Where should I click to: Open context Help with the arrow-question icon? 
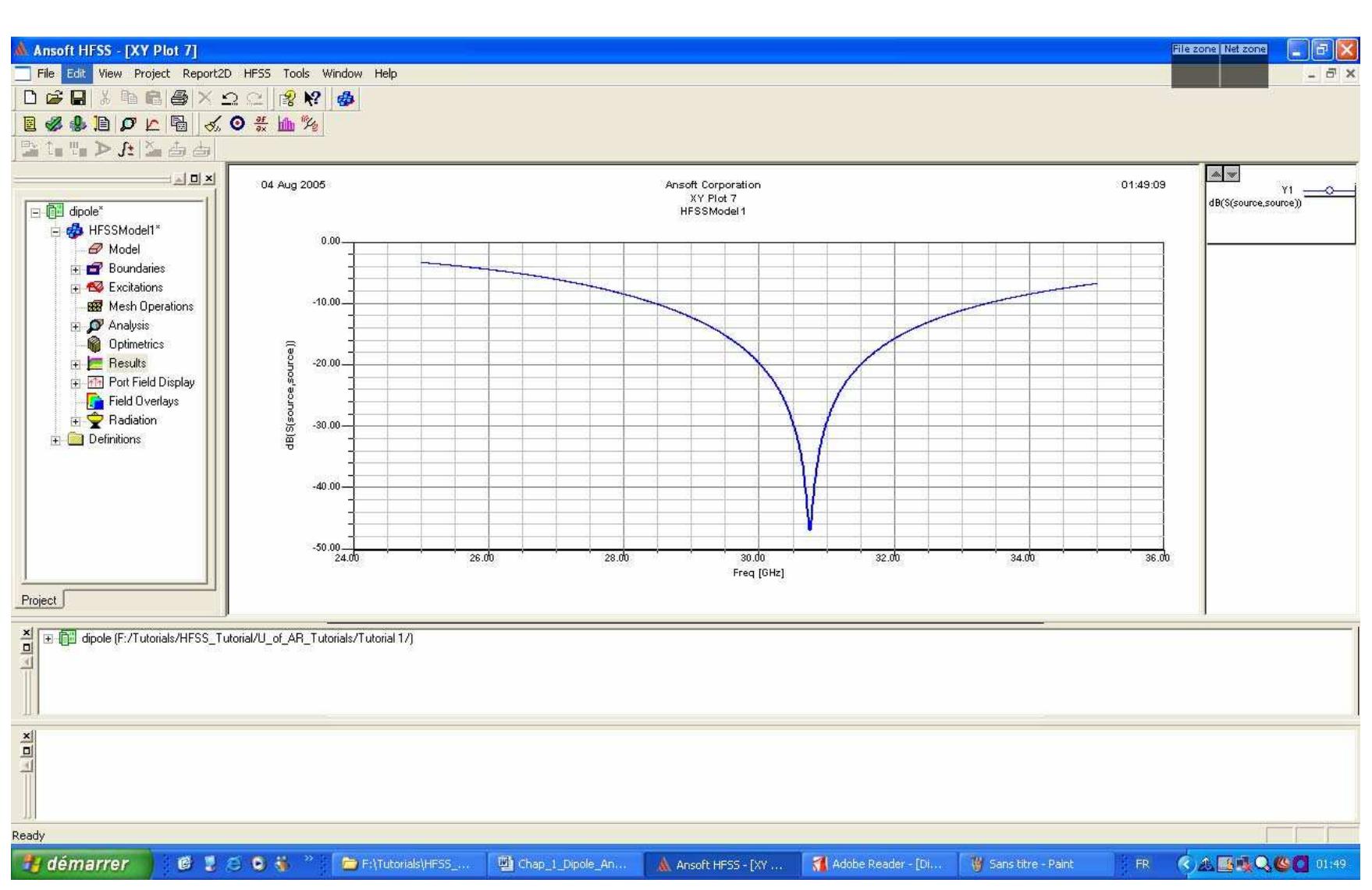click(311, 98)
